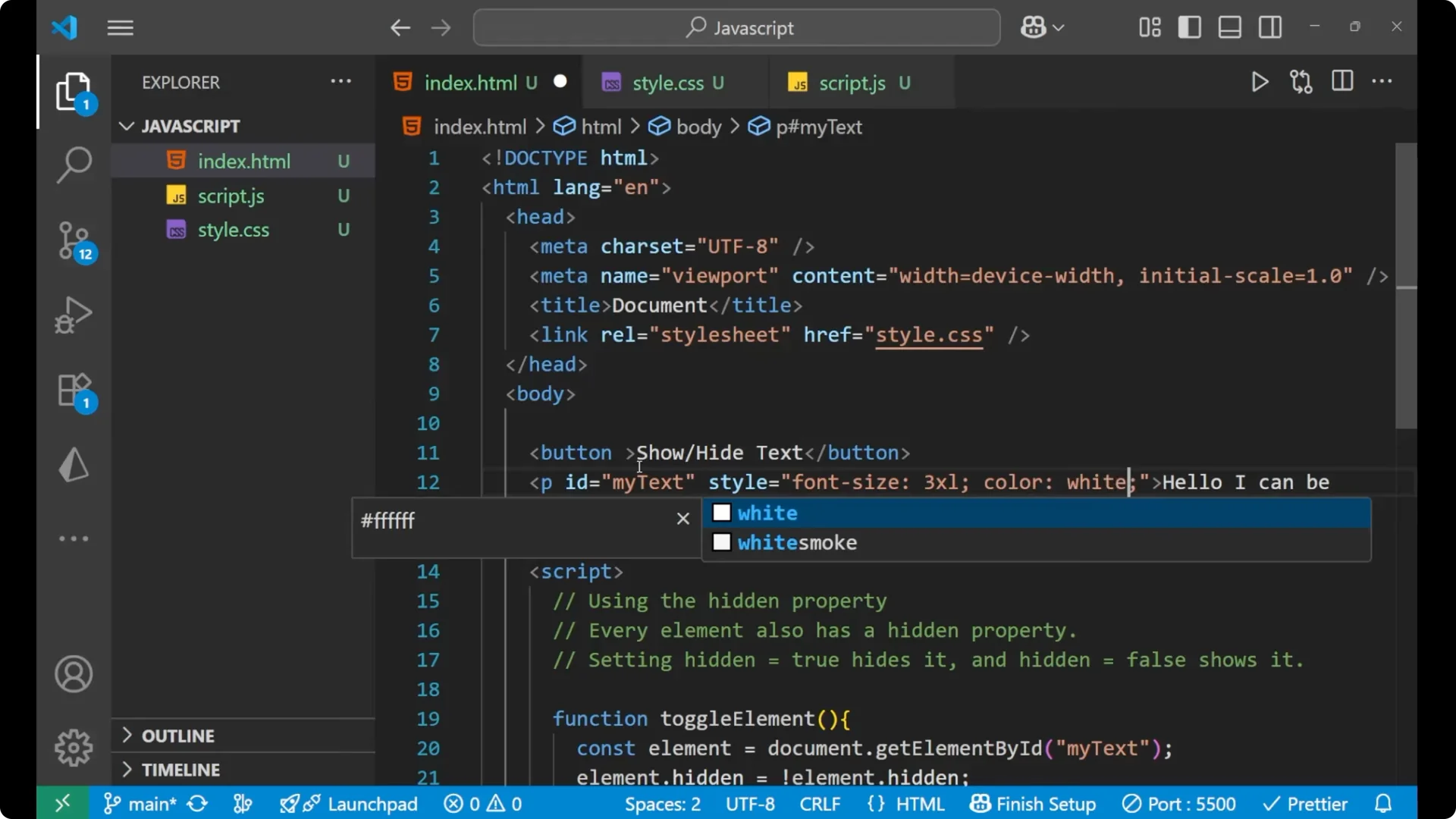Image resolution: width=1456 pixels, height=819 pixels.
Task: Open the Source Control view
Action: 74,241
